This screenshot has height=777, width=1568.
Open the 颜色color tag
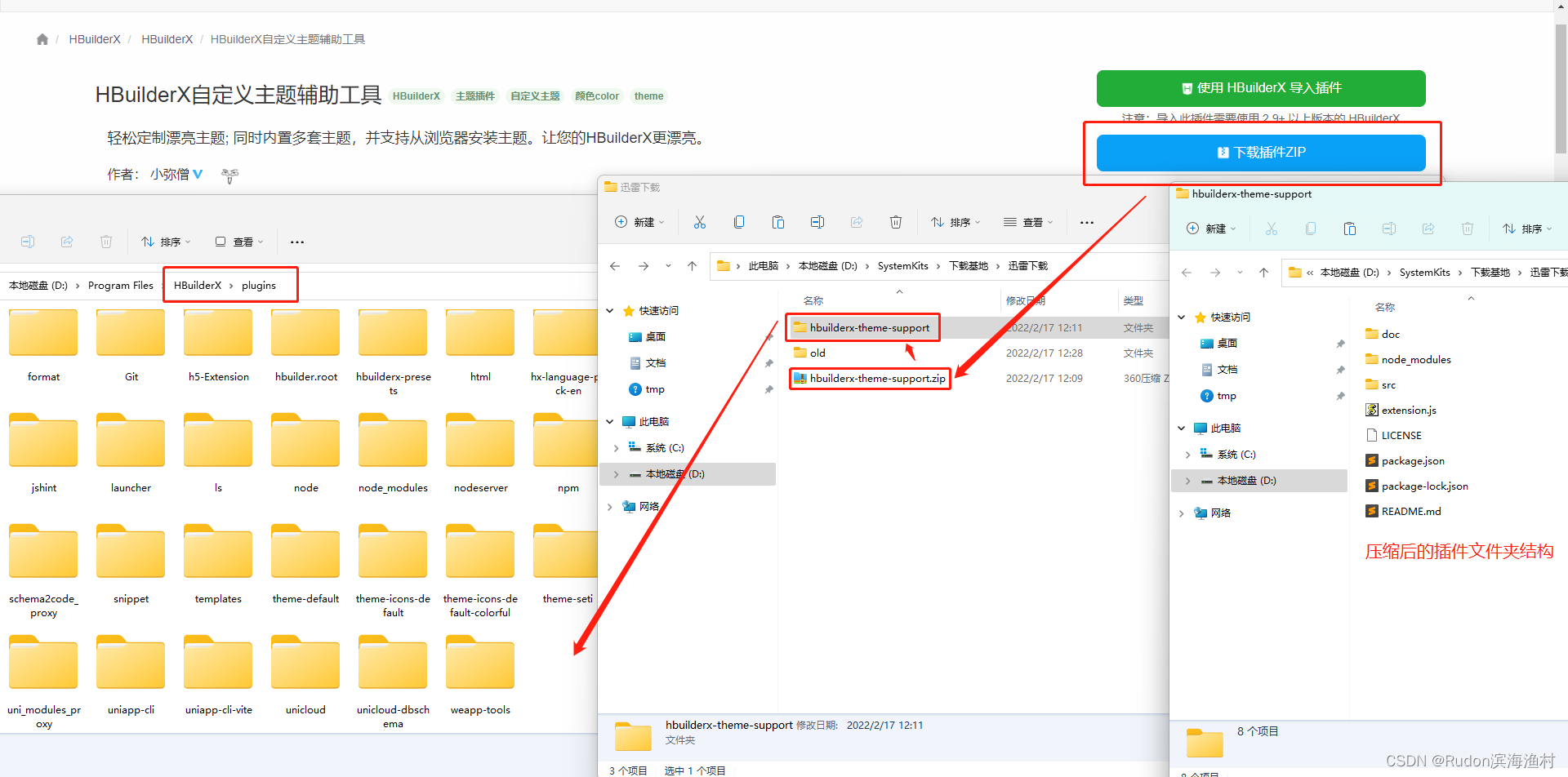(597, 96)
